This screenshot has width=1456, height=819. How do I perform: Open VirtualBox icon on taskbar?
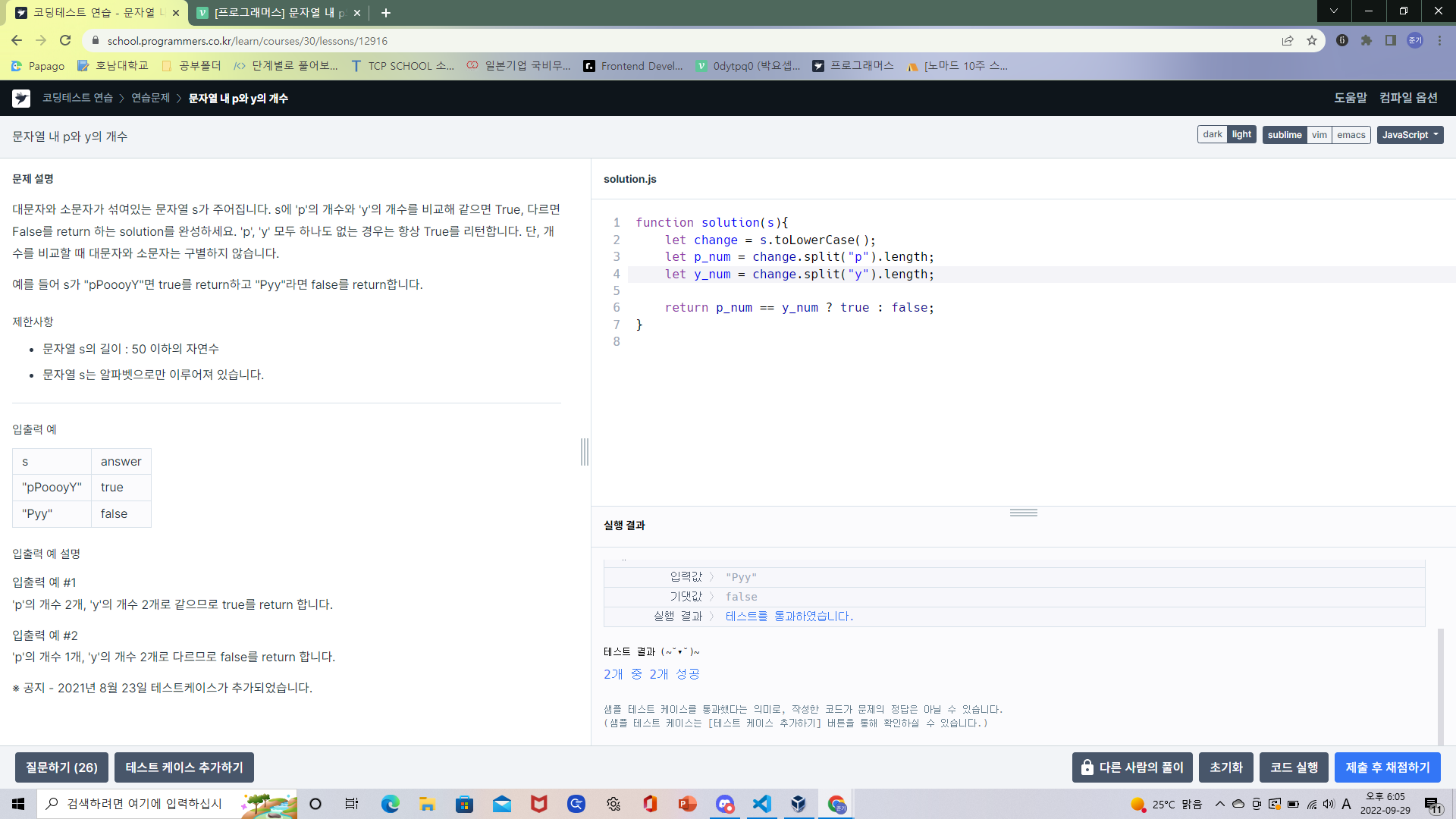[x=799, y=804]
